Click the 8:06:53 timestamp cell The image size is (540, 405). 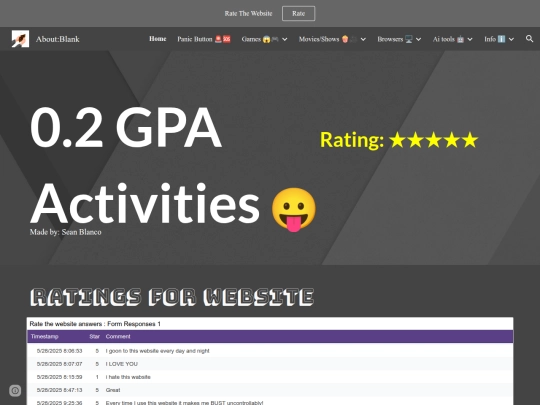tap(59, 351)
